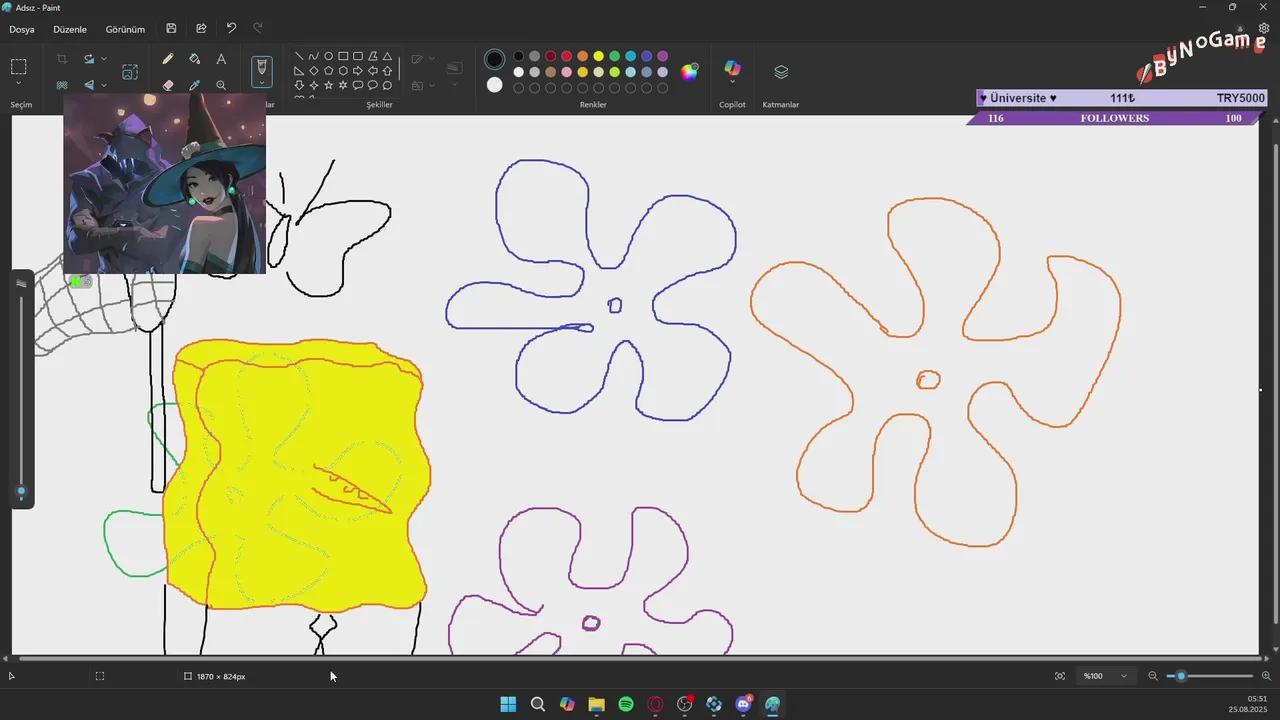The width and height of the screenshot is (1280, 720).
Task: Pick the right arrow shape
Action: click(x=358, y=71)
